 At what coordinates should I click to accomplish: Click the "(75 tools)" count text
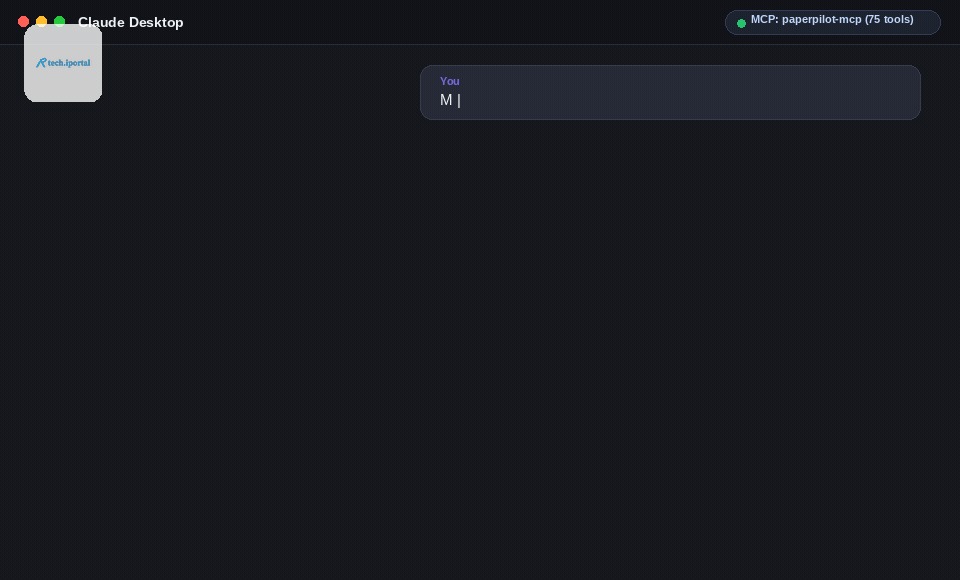click(x=889, y=20)
